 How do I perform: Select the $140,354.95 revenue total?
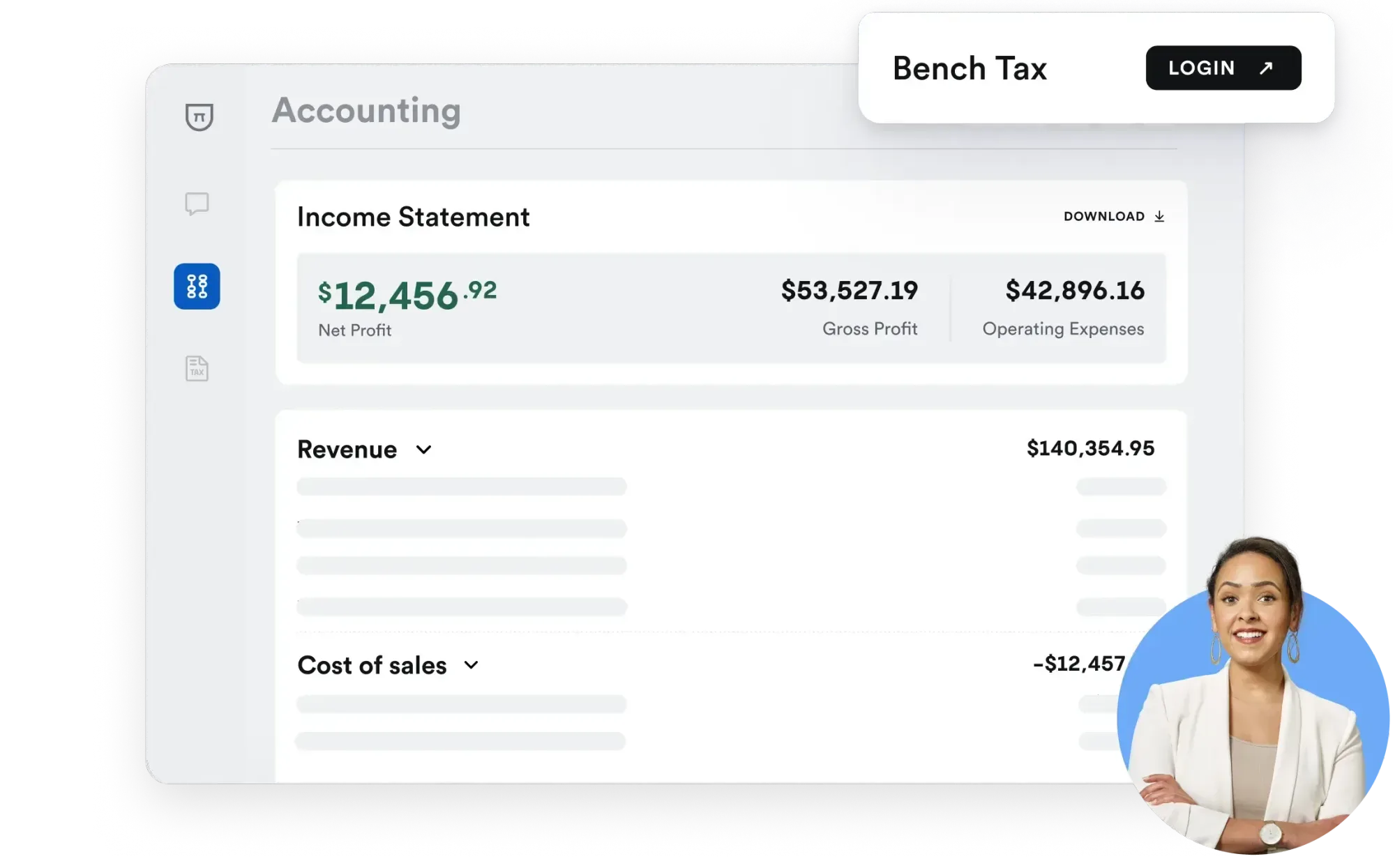click(x=1091, y=448)
